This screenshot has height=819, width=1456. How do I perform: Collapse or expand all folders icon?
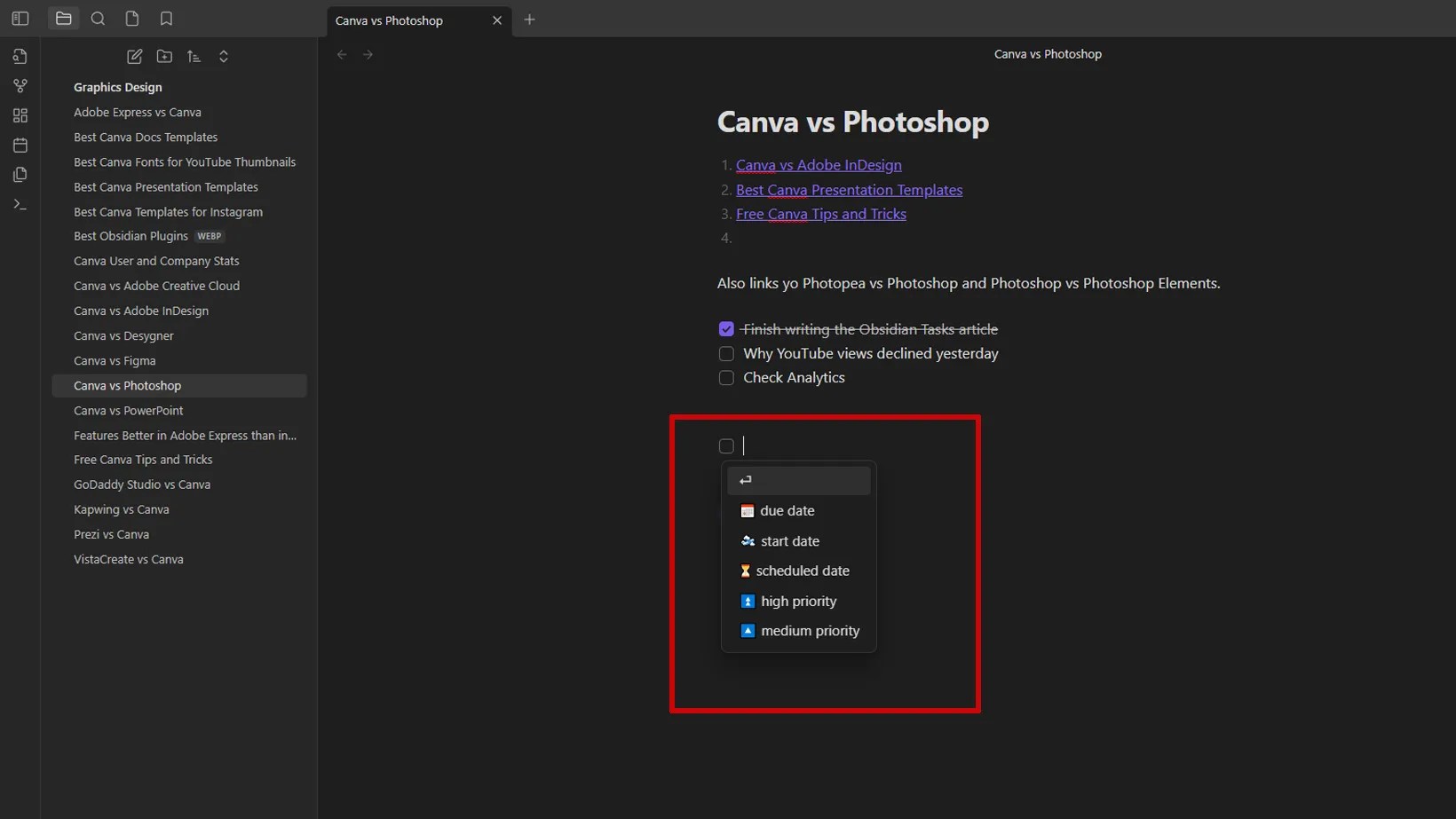224,57
